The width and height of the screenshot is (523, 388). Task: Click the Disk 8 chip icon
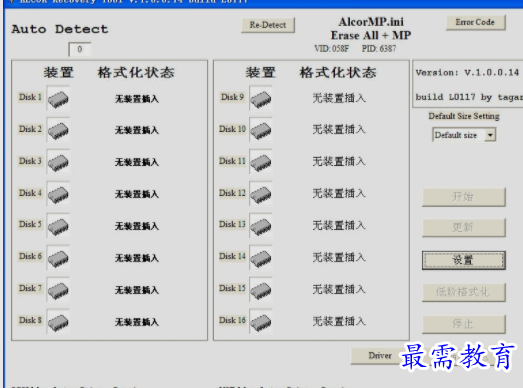[58, 322]
